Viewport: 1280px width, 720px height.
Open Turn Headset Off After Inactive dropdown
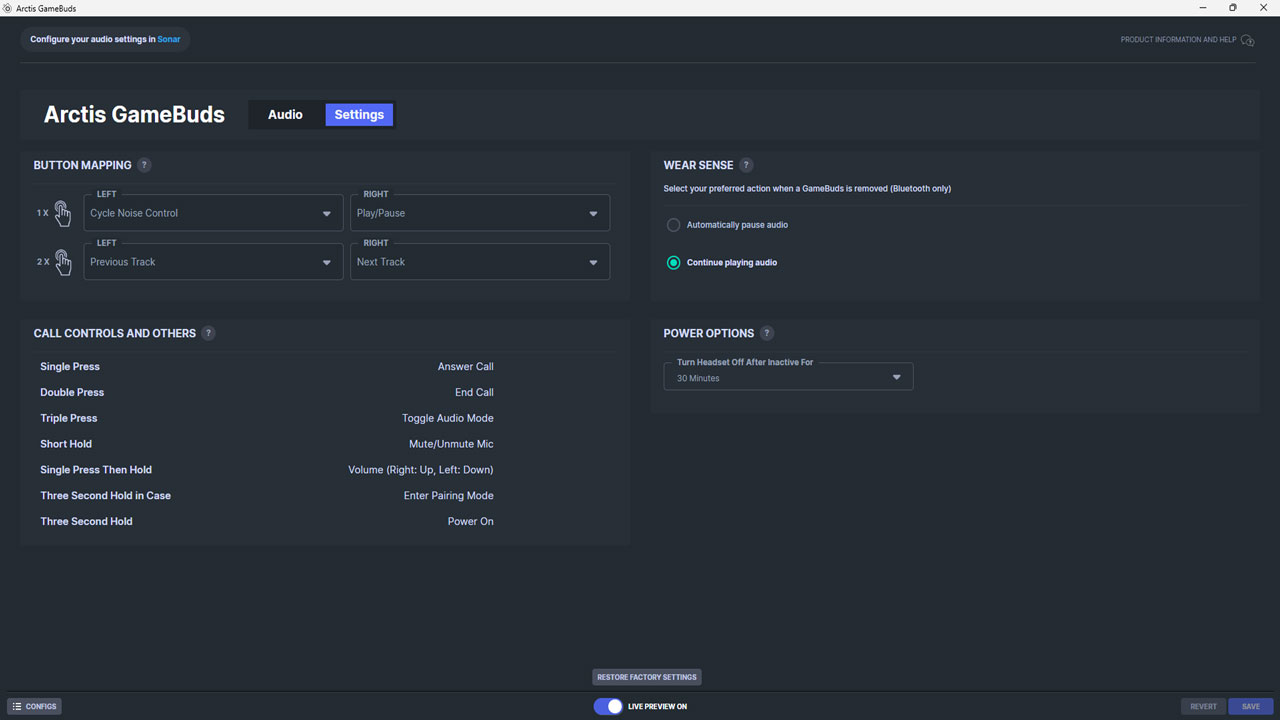pyautogui.click(x=788, y=377)
